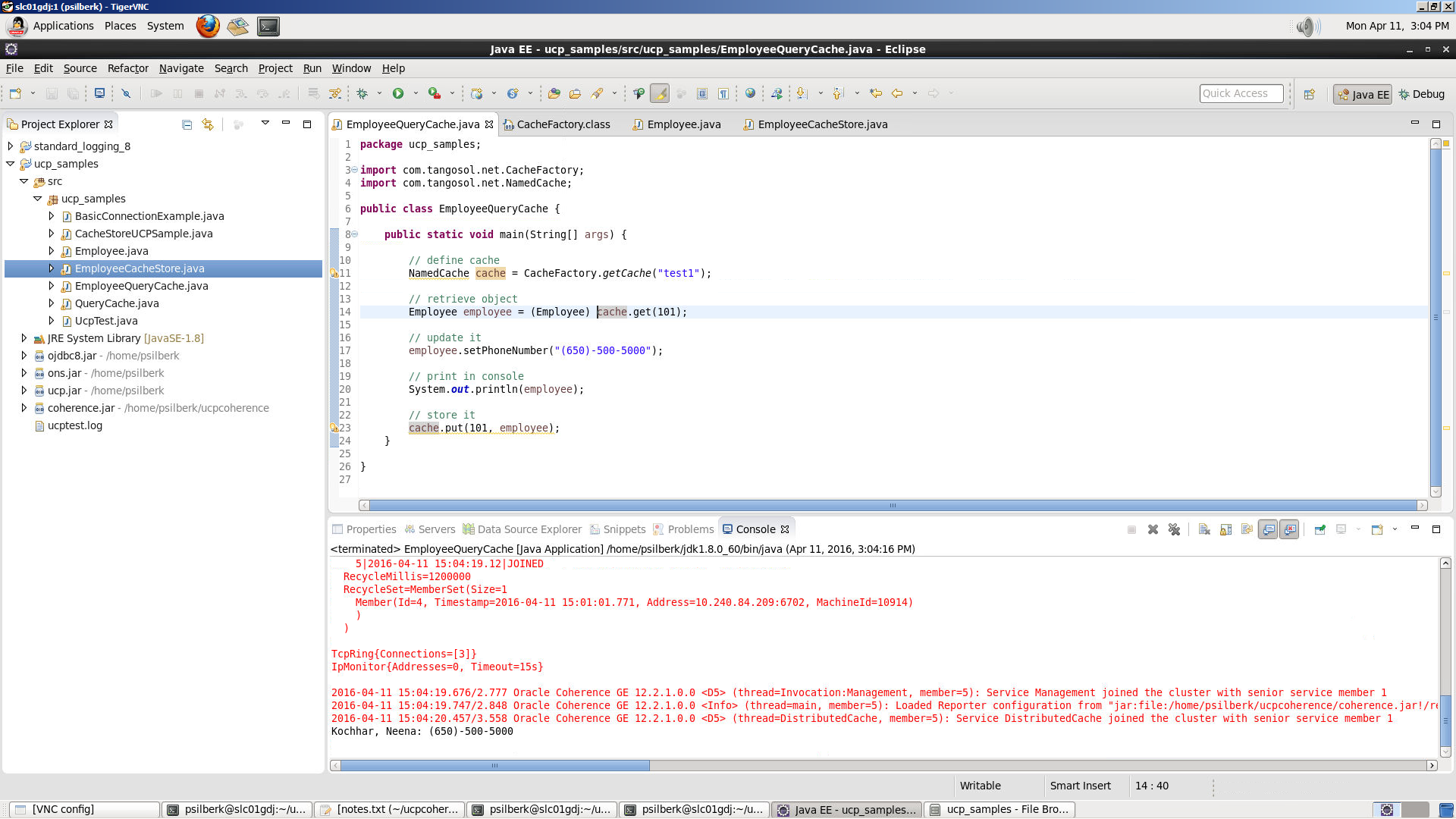Switch to the Java EE perspective button
Image resolution: width=1456 pixels, height=819 pixels.
coord(1363,94)
